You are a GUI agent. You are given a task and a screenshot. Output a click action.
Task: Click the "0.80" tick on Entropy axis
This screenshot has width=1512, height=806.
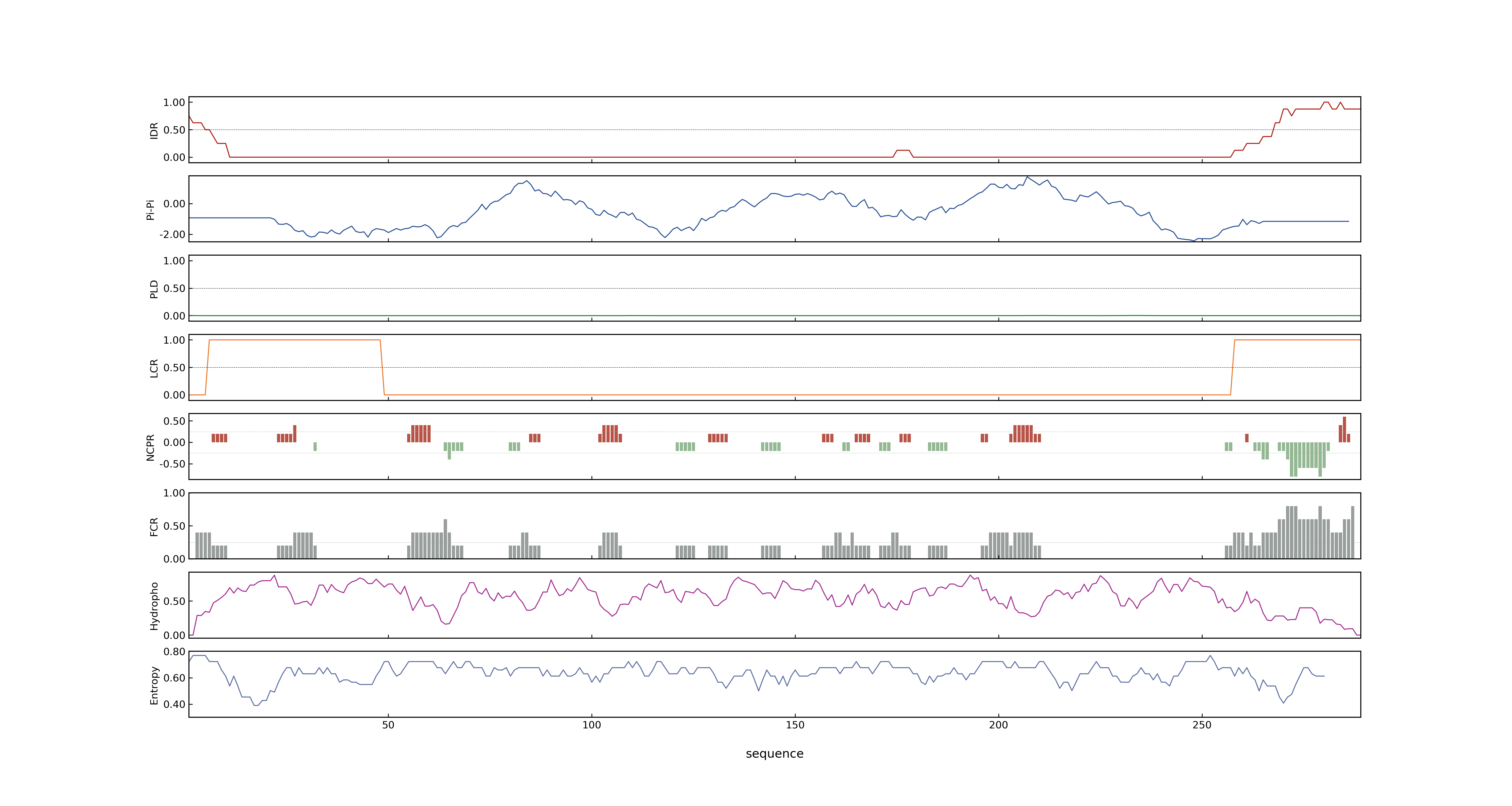tap(174, 652)
